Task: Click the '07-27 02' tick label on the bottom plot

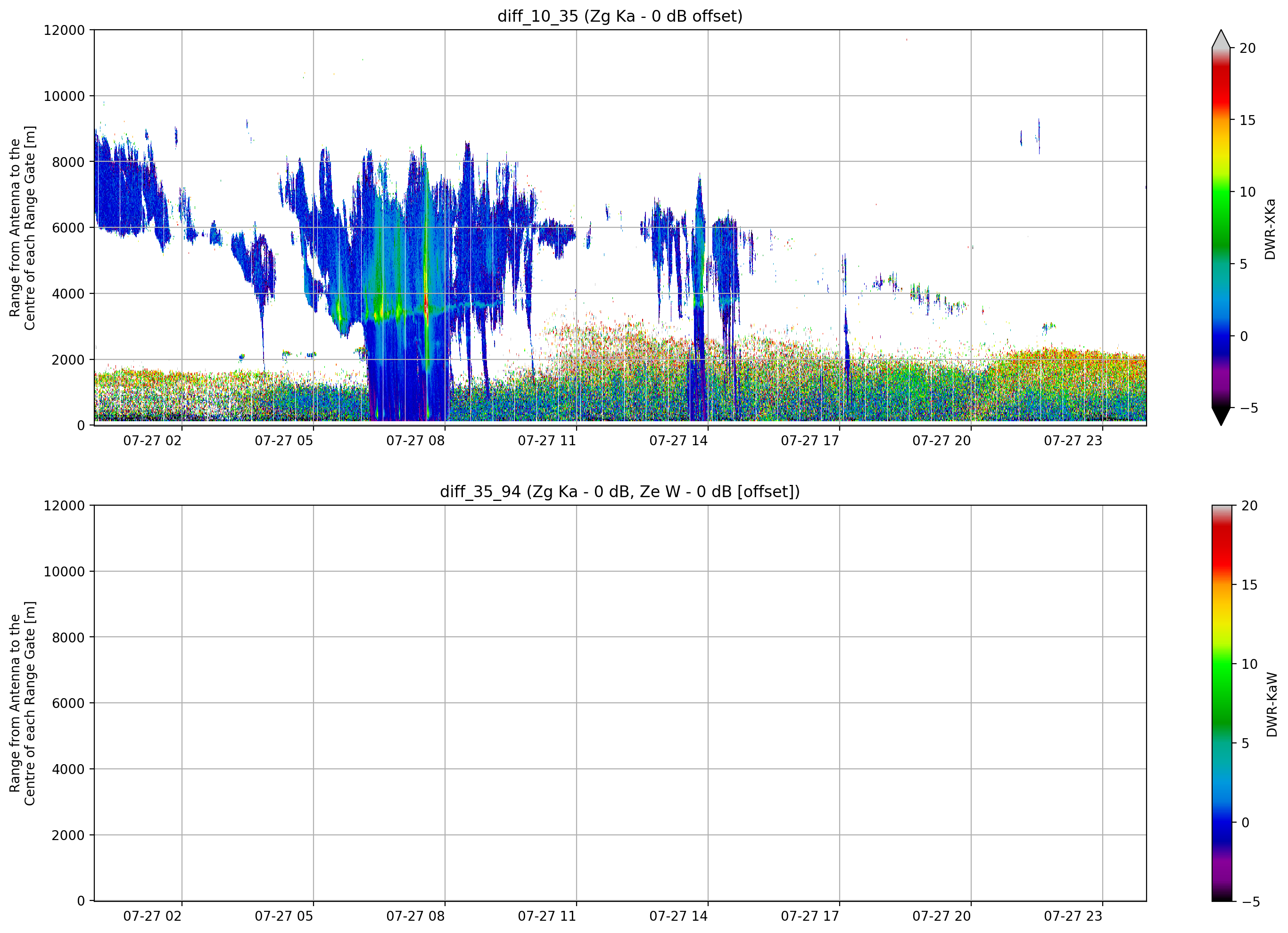Action: point(152,916)
